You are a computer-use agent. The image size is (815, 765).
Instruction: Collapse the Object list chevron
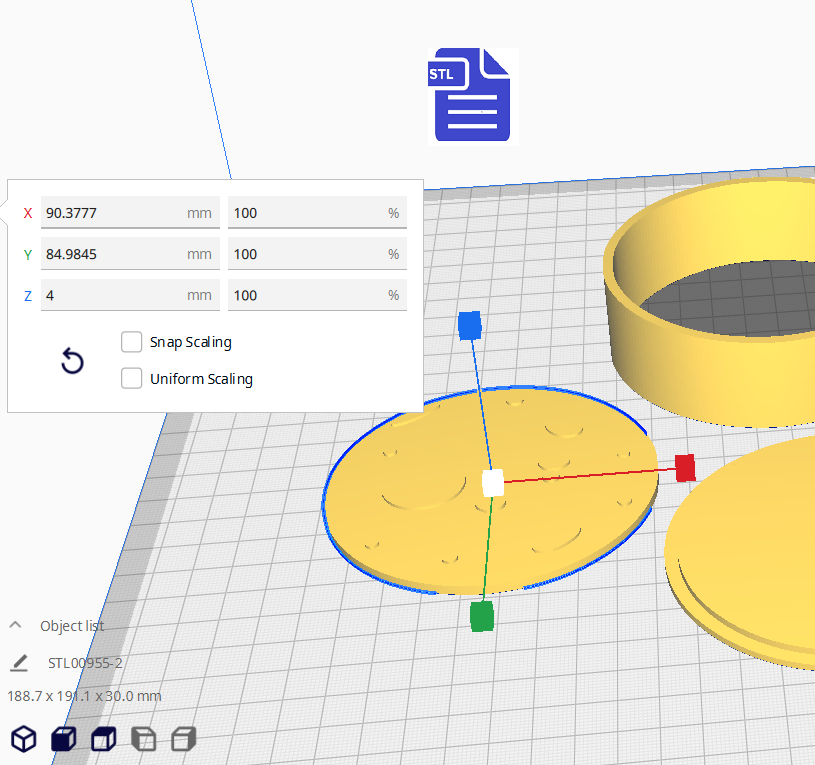16,625
